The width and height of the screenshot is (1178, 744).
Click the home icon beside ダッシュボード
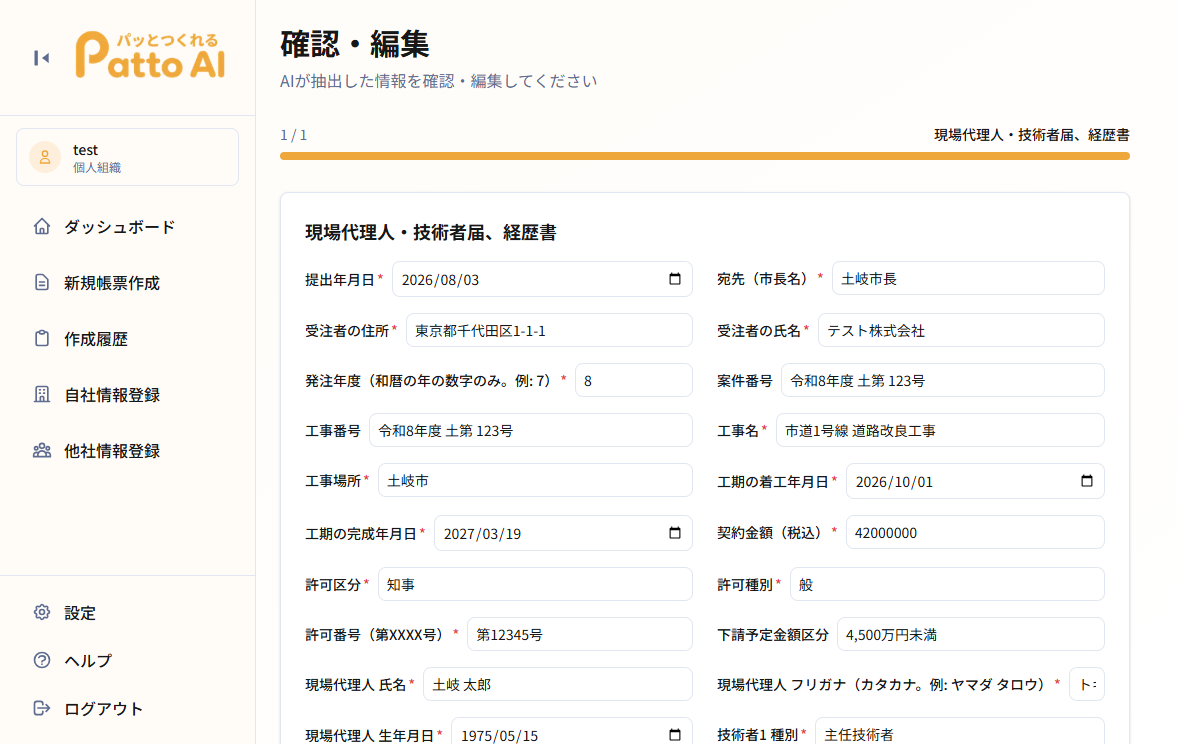[42, 226]
